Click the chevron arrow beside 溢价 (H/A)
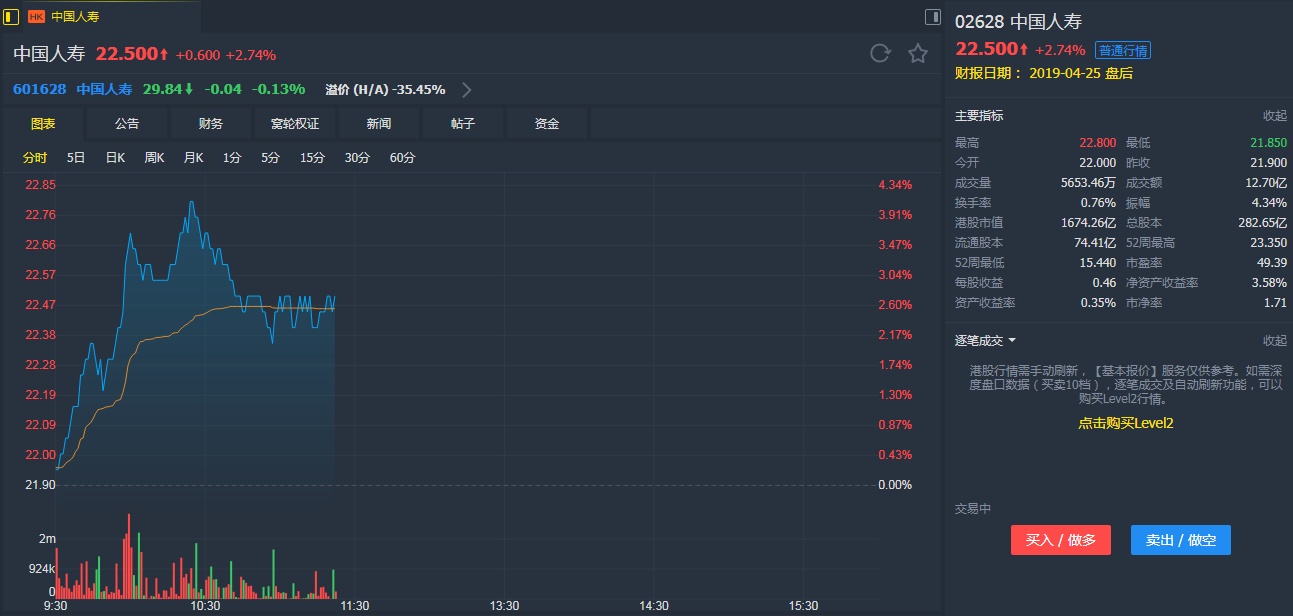Viewport: 1293px width, 616px height. [x=466, y=89]
